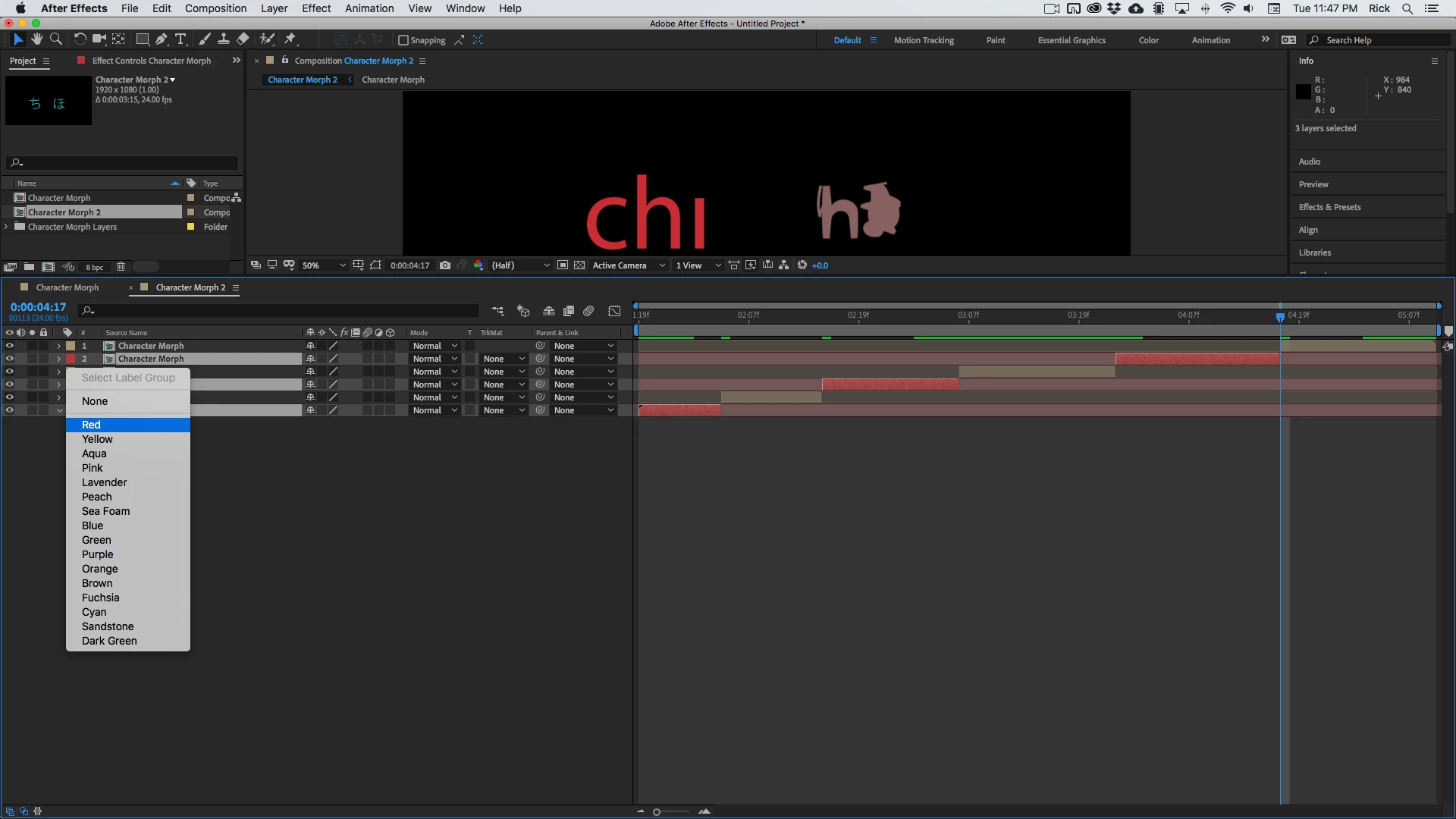Toggle transparency grid in composition viewer
Screen dimensions: 1456x819
pos(579,265)
